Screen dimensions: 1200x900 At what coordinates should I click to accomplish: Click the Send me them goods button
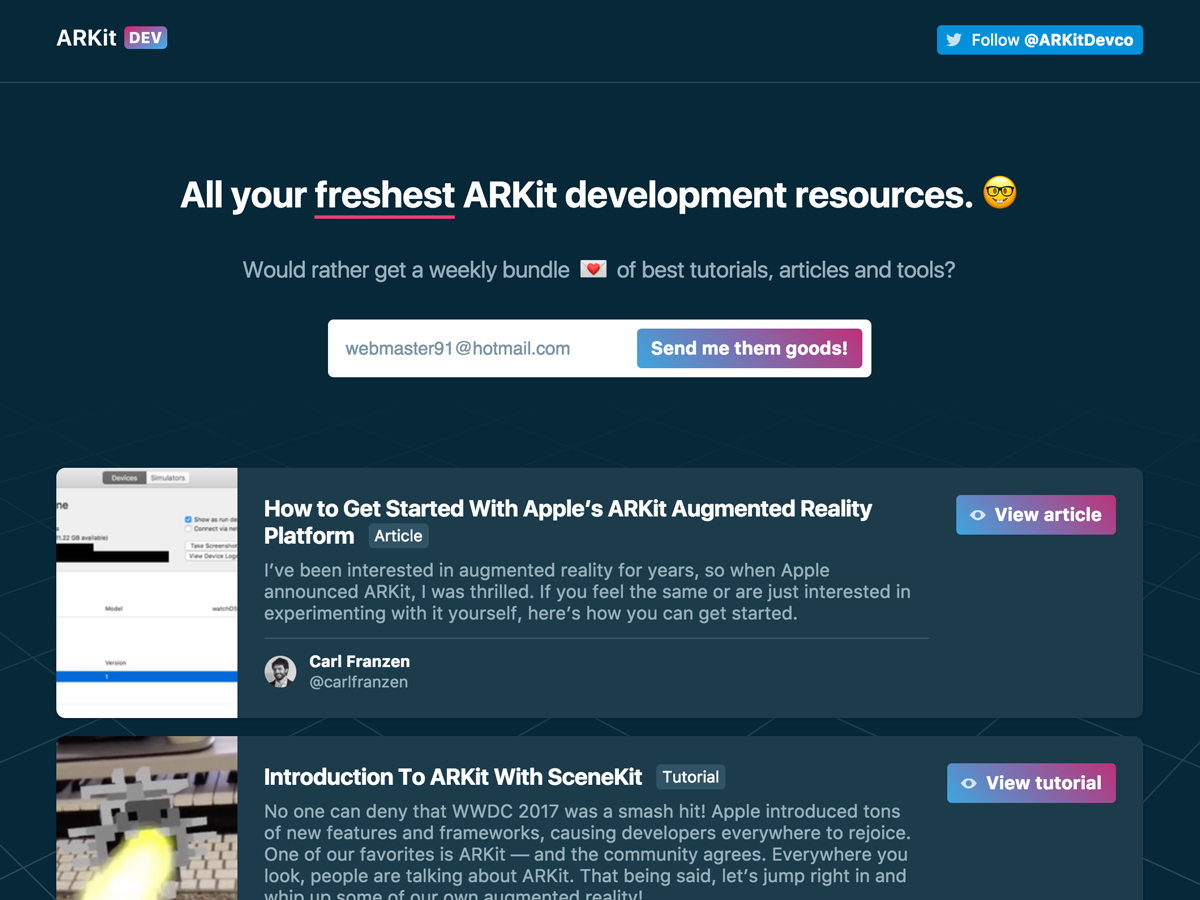coord(749,348)
